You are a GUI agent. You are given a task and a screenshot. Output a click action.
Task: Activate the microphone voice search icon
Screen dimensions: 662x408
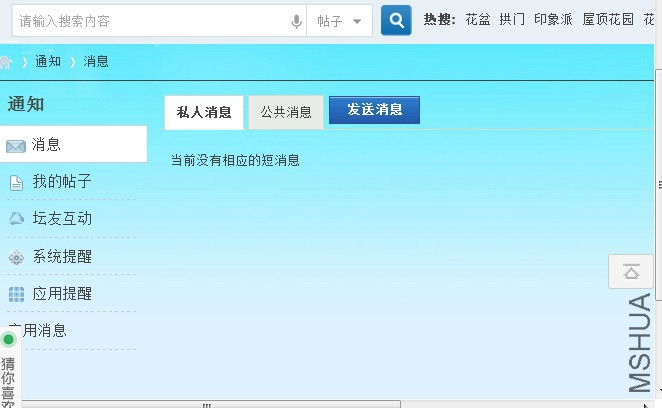tap(296, 21)
